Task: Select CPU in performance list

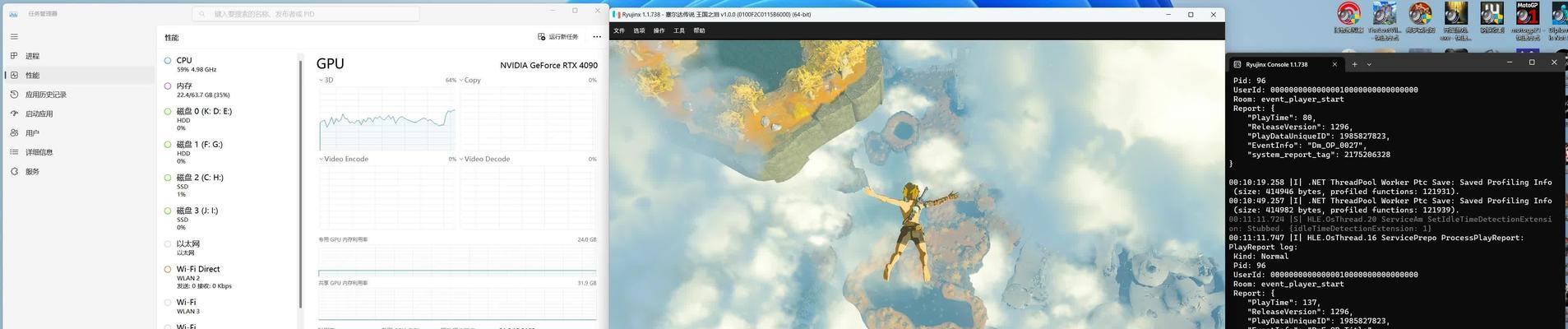Action: coord(228,64)
